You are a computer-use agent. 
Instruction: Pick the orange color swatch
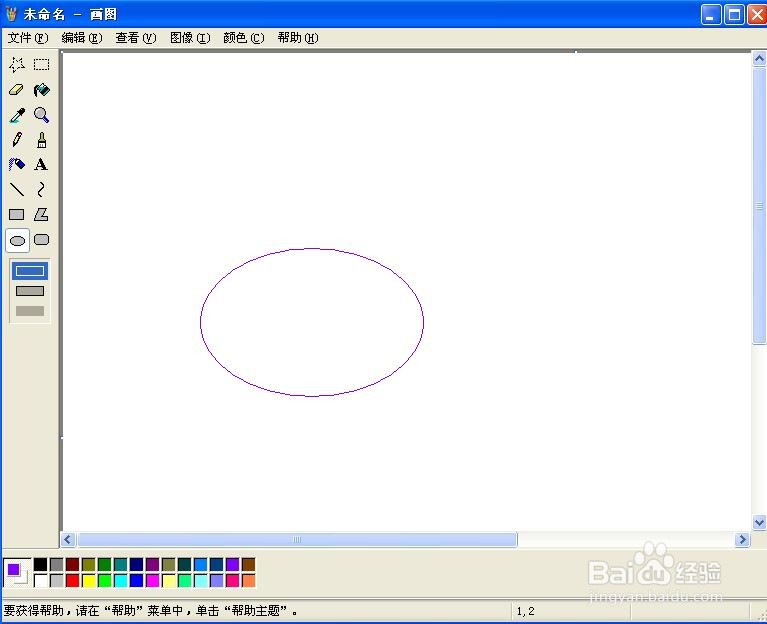[x=248, y=580]
